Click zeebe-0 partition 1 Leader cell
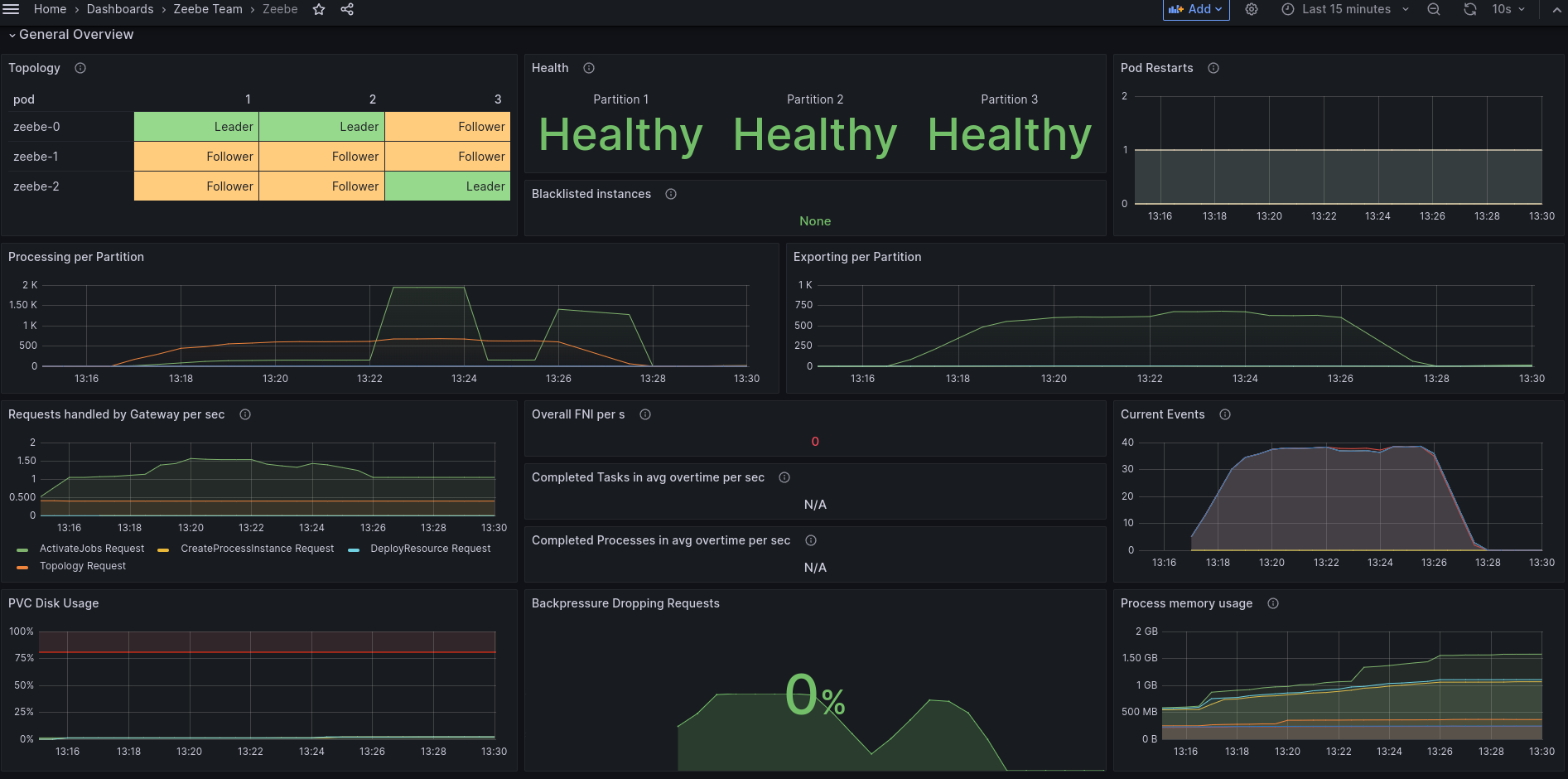This screenshot has height=779, width=1568. coord(196,127)
